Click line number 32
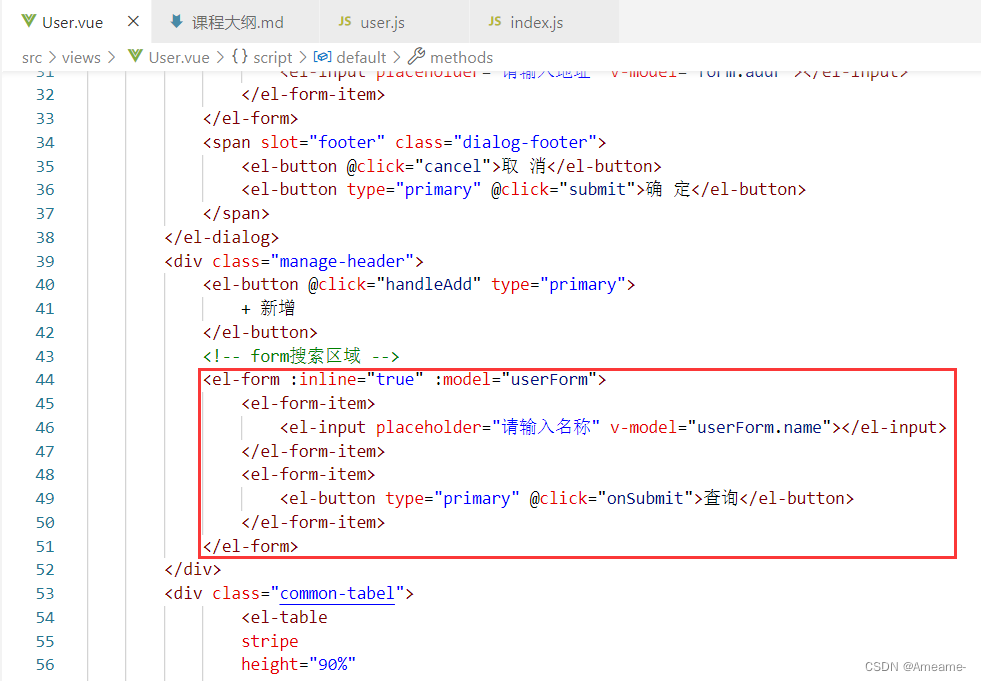Image resolution: width=981 pixels, height=681 pixels. pos(45,95)
